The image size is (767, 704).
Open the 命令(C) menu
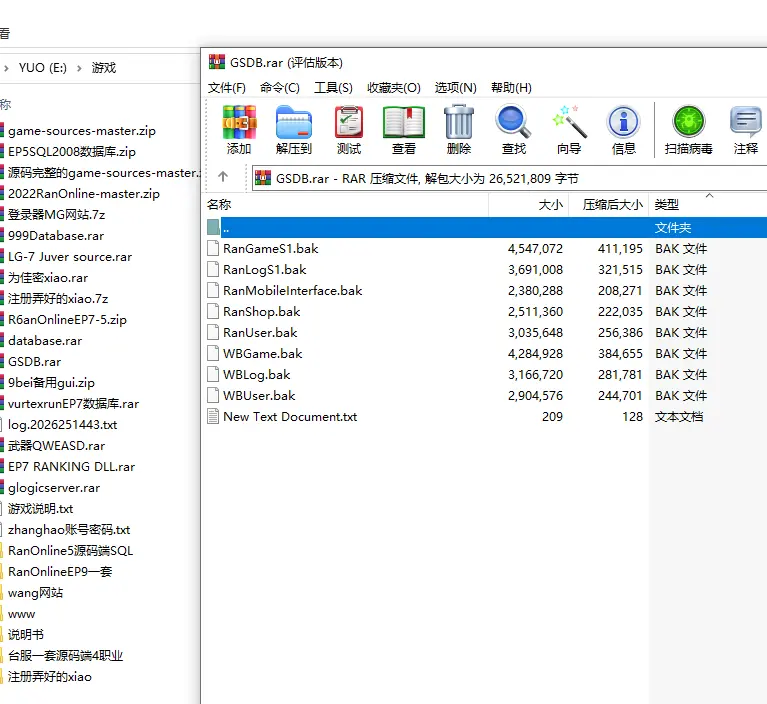[280, 88]
